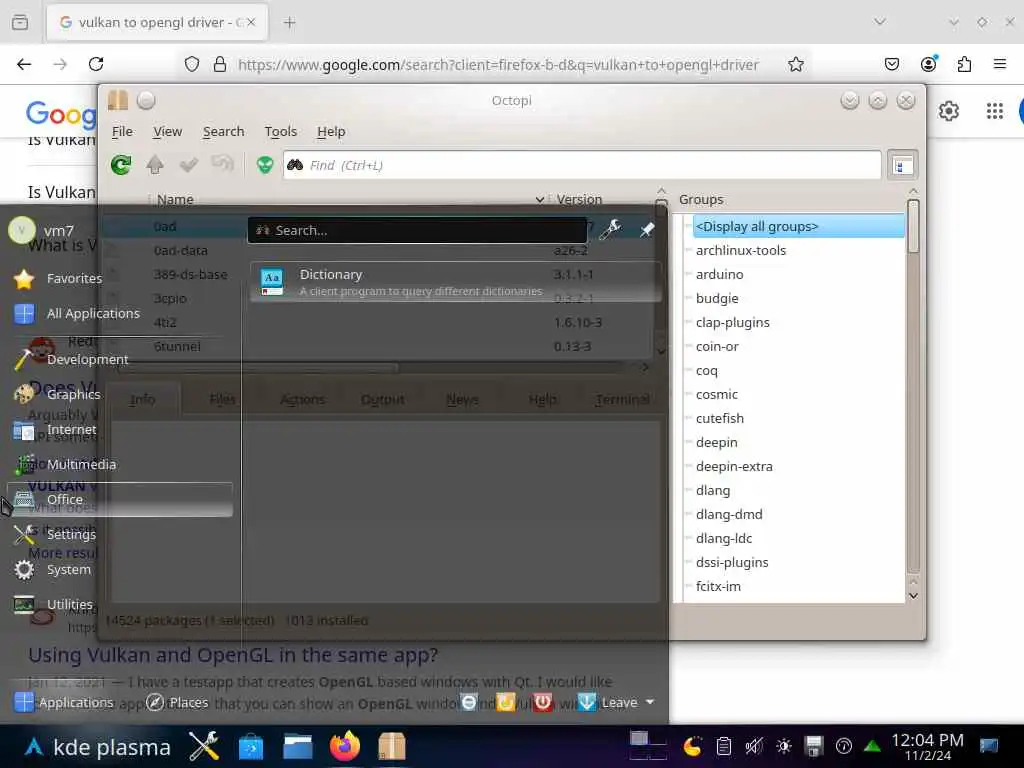Click Octopi's green sync database icon
Viewport: 1024px width, 768px height.
(x=121, y=165)
